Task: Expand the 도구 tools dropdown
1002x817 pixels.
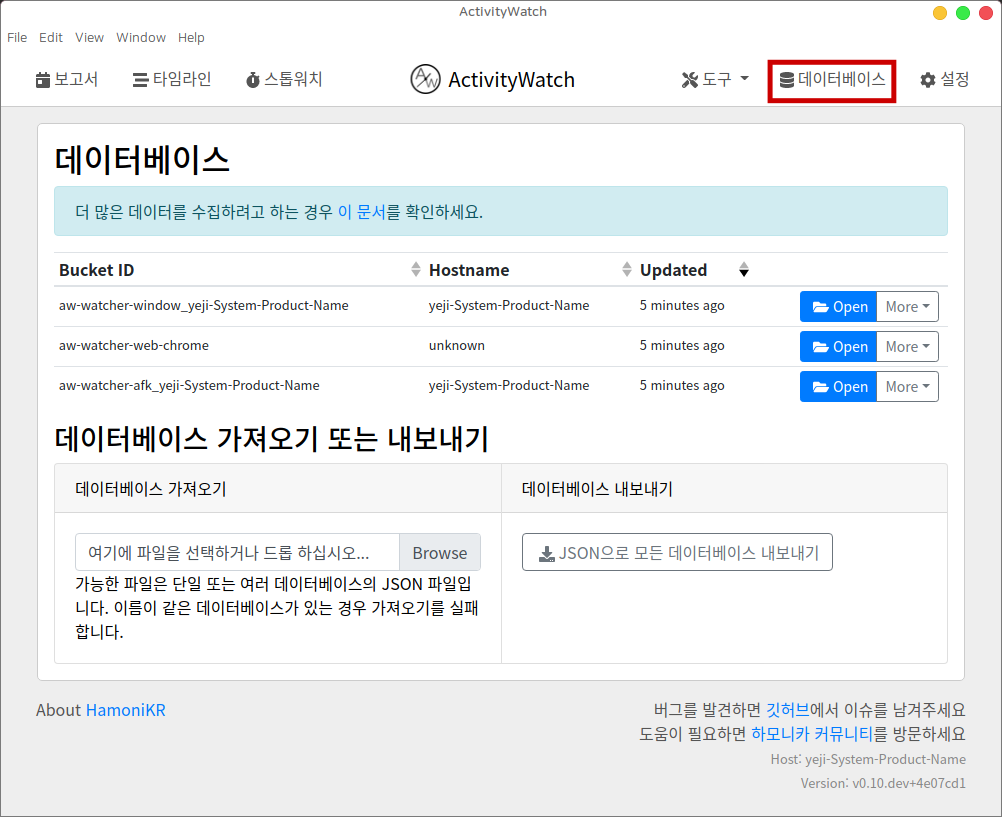Action: 715,80
